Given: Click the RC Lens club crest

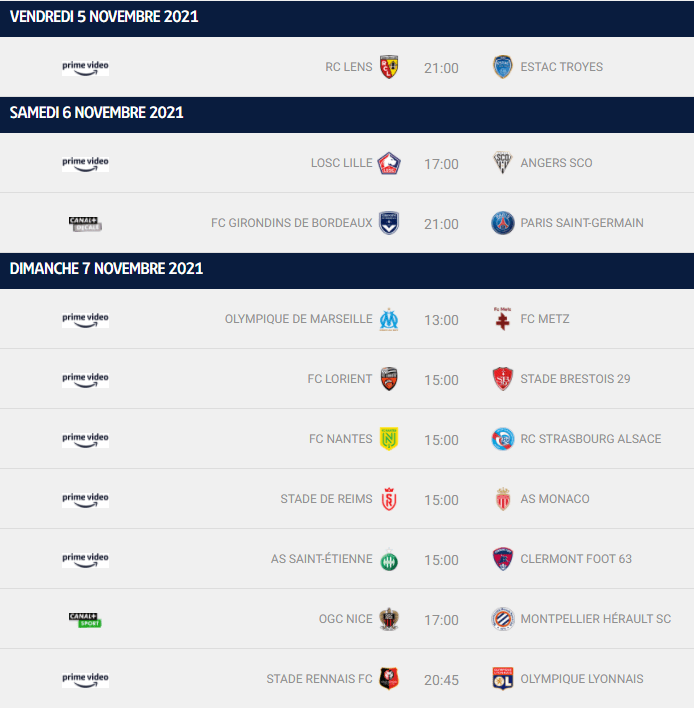Looking at the screenshot, I should (389, 67).
